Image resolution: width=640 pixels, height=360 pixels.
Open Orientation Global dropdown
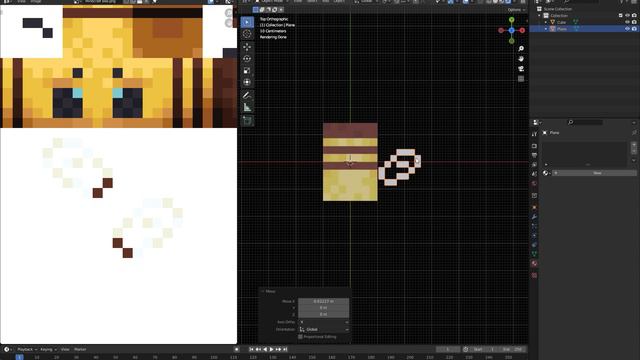pos(324,329)
